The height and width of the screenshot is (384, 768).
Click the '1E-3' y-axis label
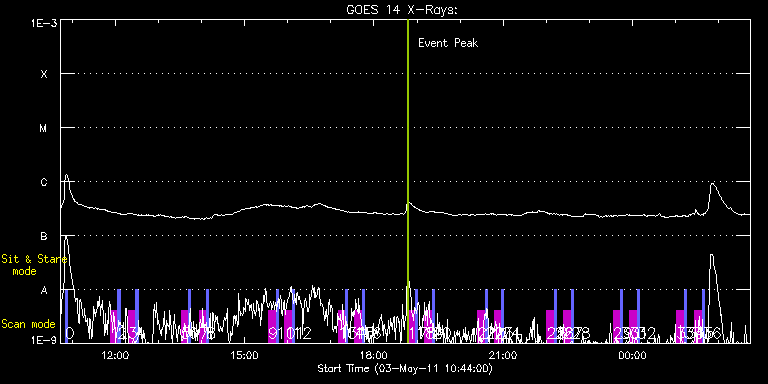[44, 23]
